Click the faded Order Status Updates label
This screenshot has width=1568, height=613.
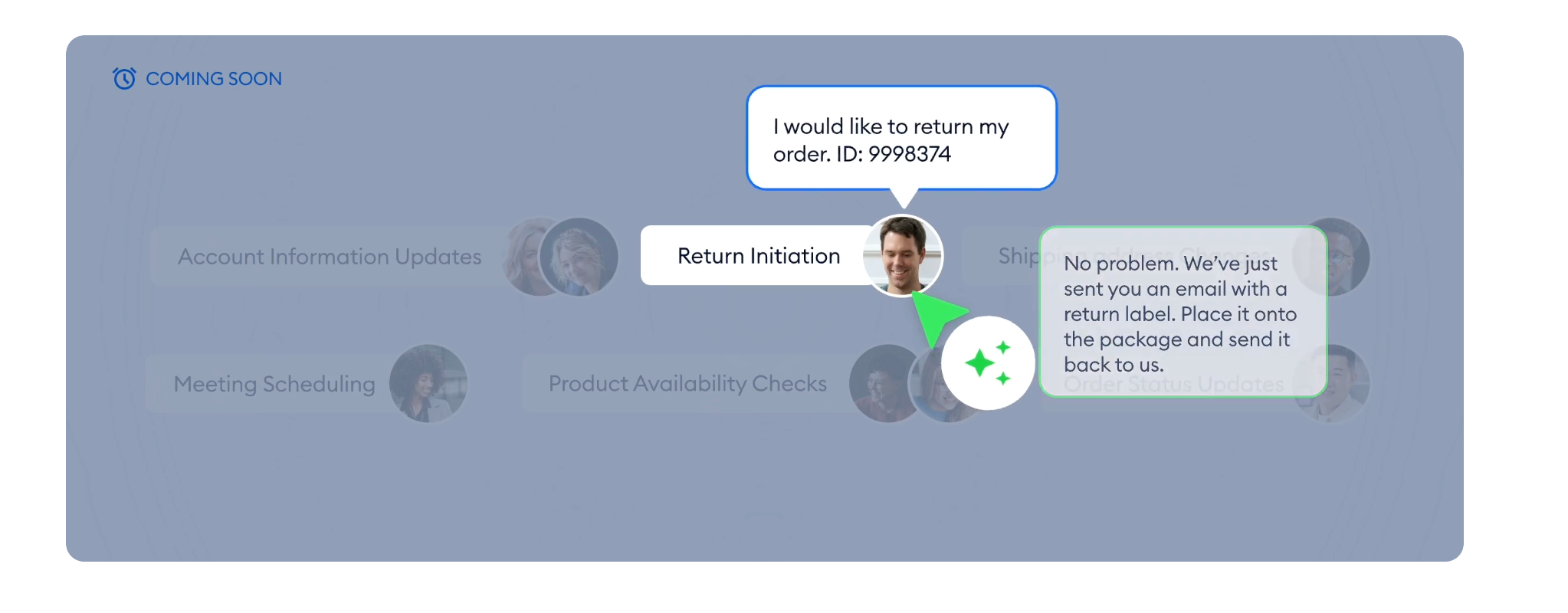pyautogui.click(x=1173, y=384)
